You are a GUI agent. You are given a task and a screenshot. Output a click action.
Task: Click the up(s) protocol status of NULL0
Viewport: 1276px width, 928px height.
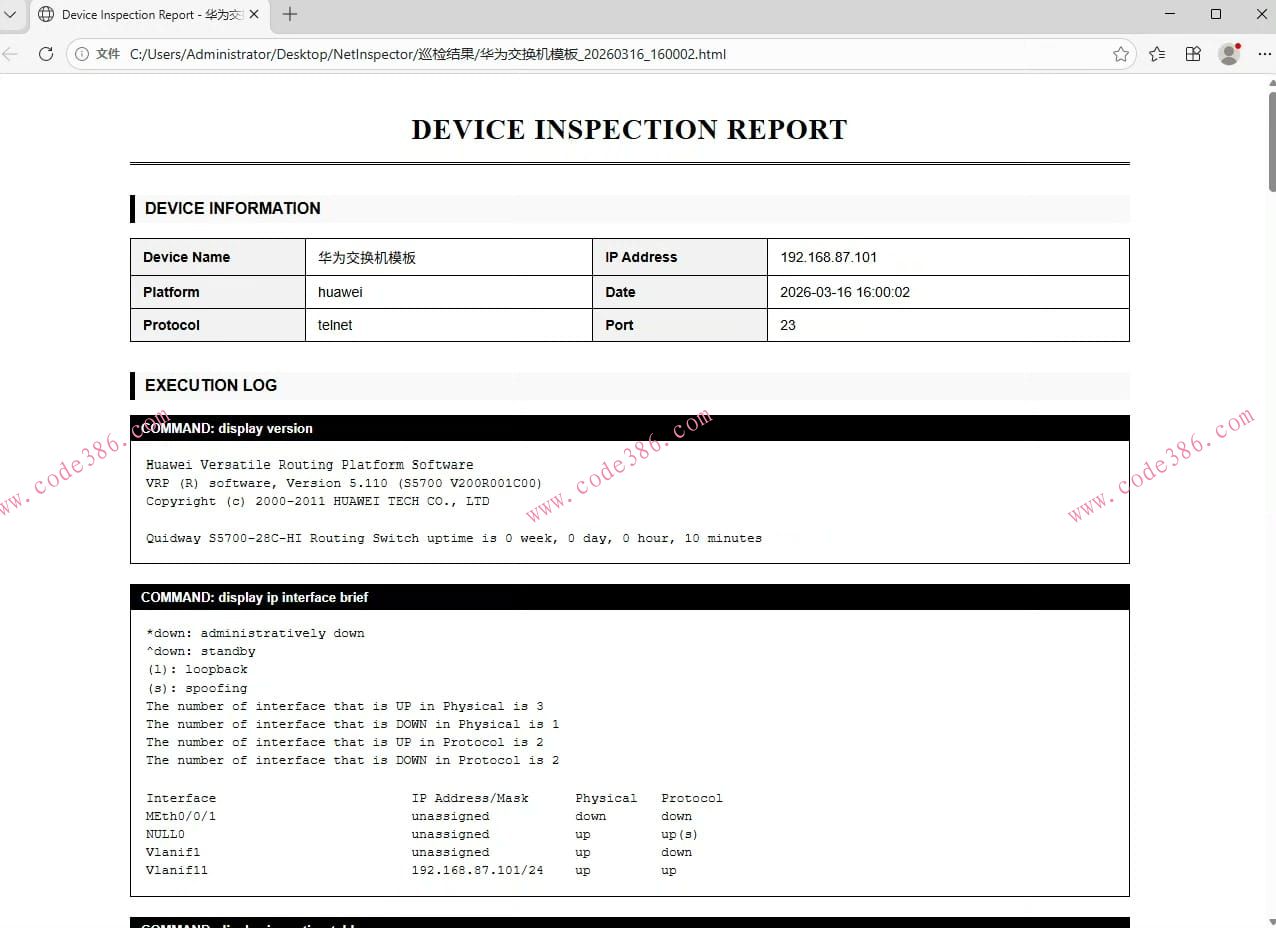tap(680, 834)
